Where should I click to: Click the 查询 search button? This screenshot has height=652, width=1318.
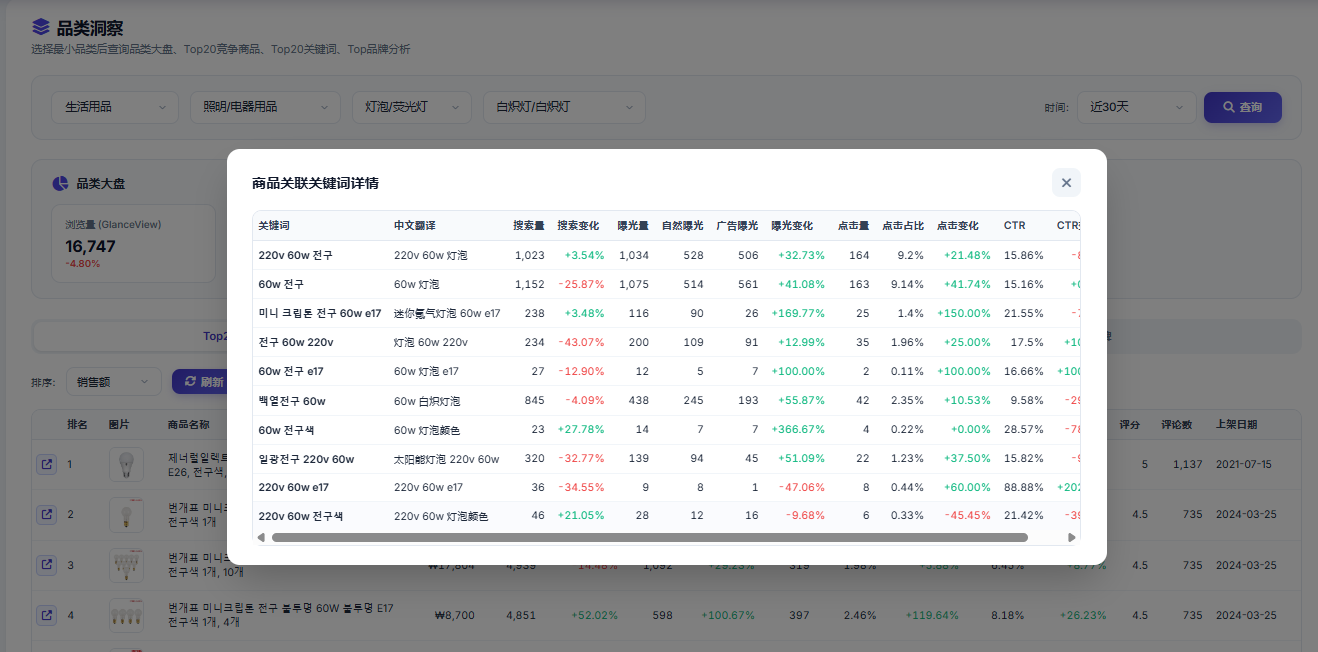point(1242,107)
